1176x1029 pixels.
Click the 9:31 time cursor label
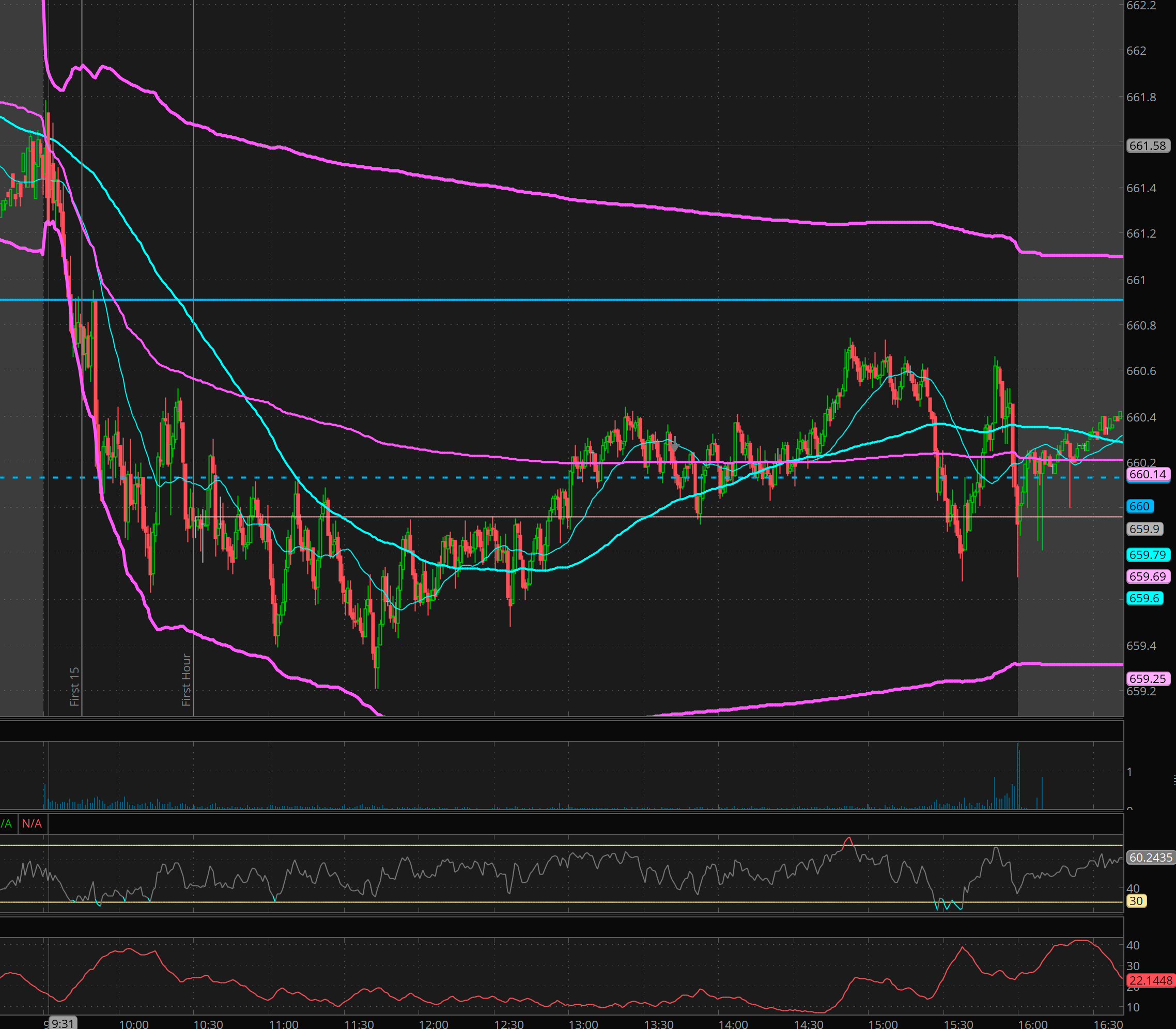click(62, 1023)
